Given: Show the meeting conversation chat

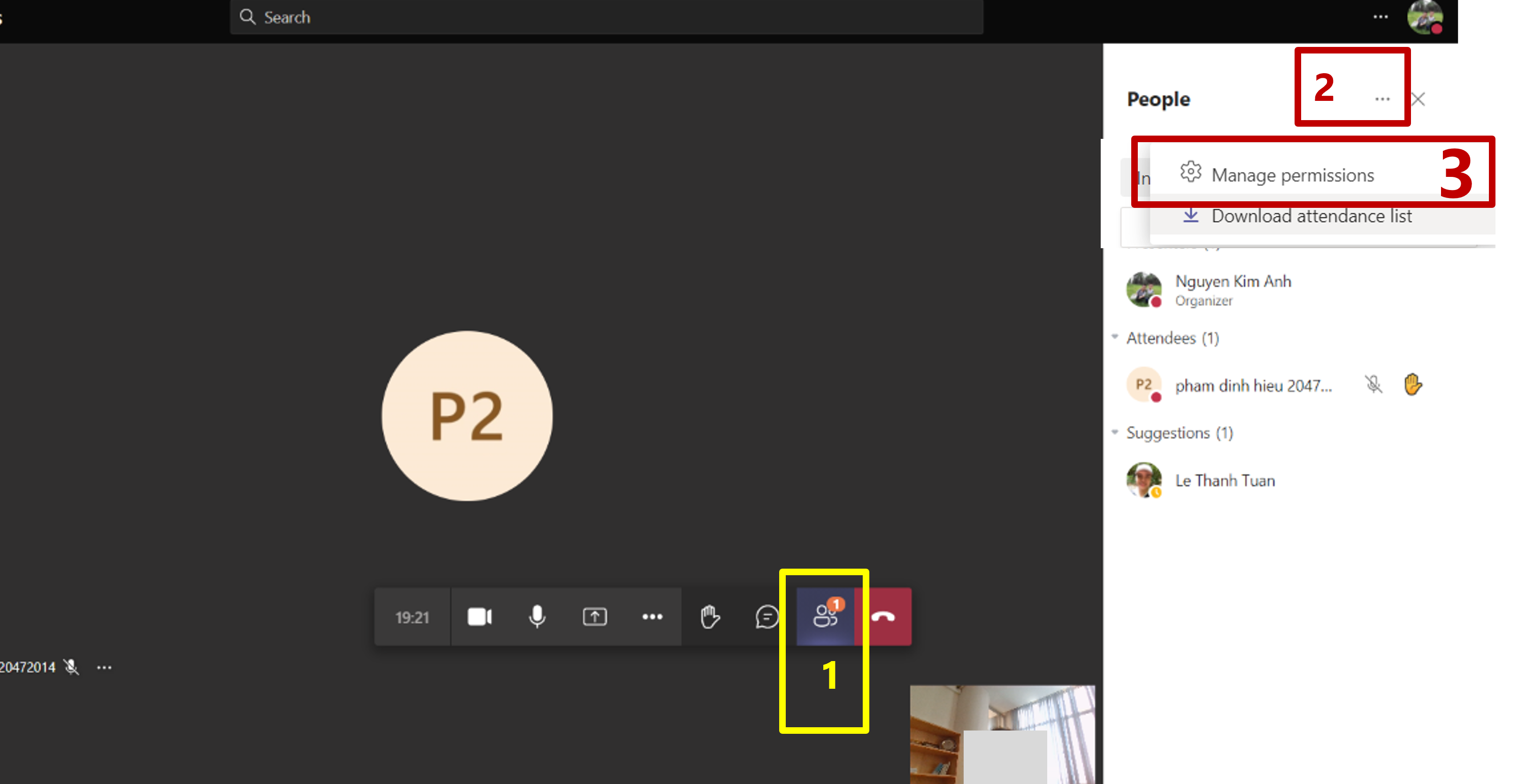Looking at the screenshot, I should click(767, 617).
